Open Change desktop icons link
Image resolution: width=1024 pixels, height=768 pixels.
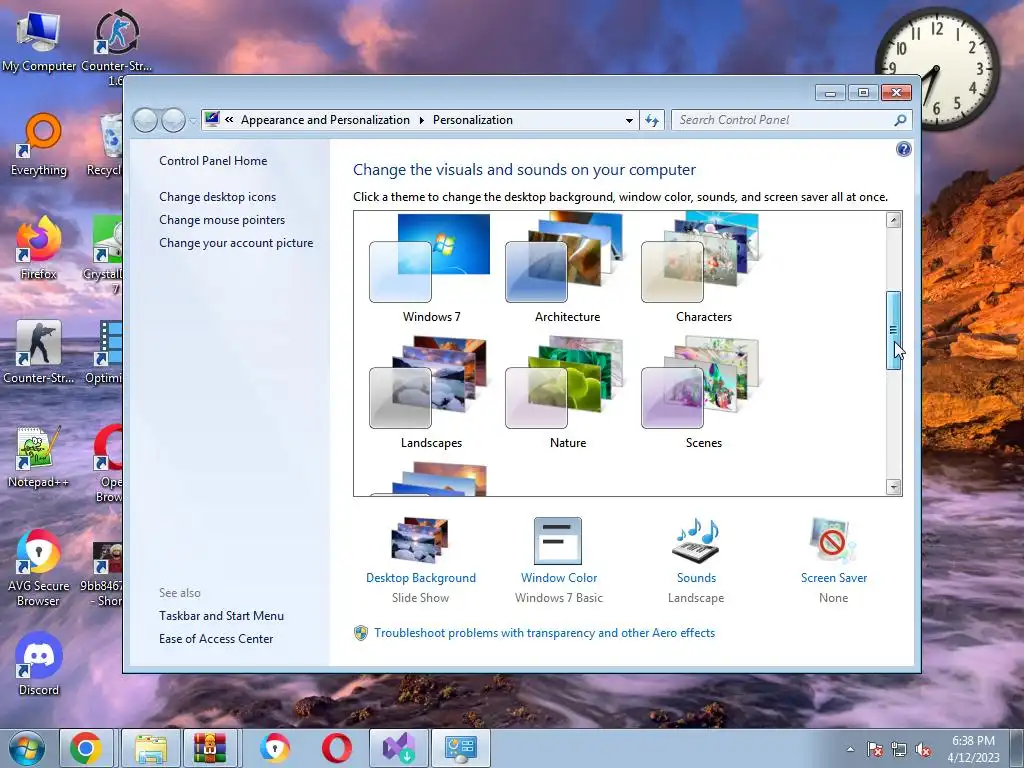click(217, 197)
